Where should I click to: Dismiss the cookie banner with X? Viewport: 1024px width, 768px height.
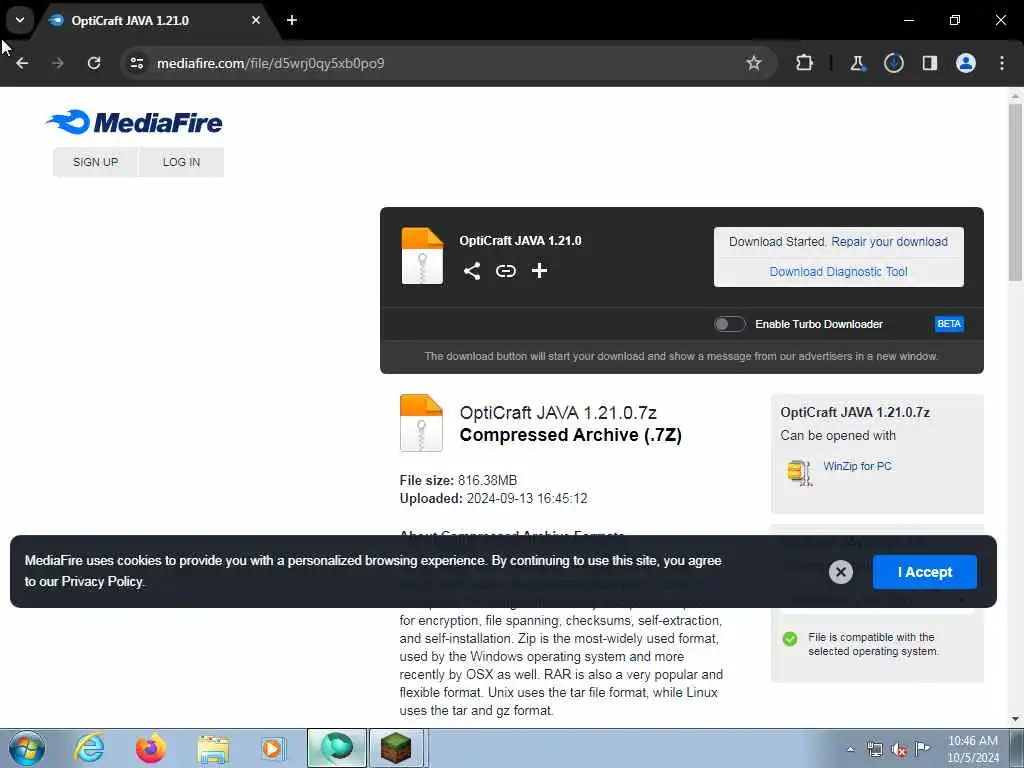(840, 572)
